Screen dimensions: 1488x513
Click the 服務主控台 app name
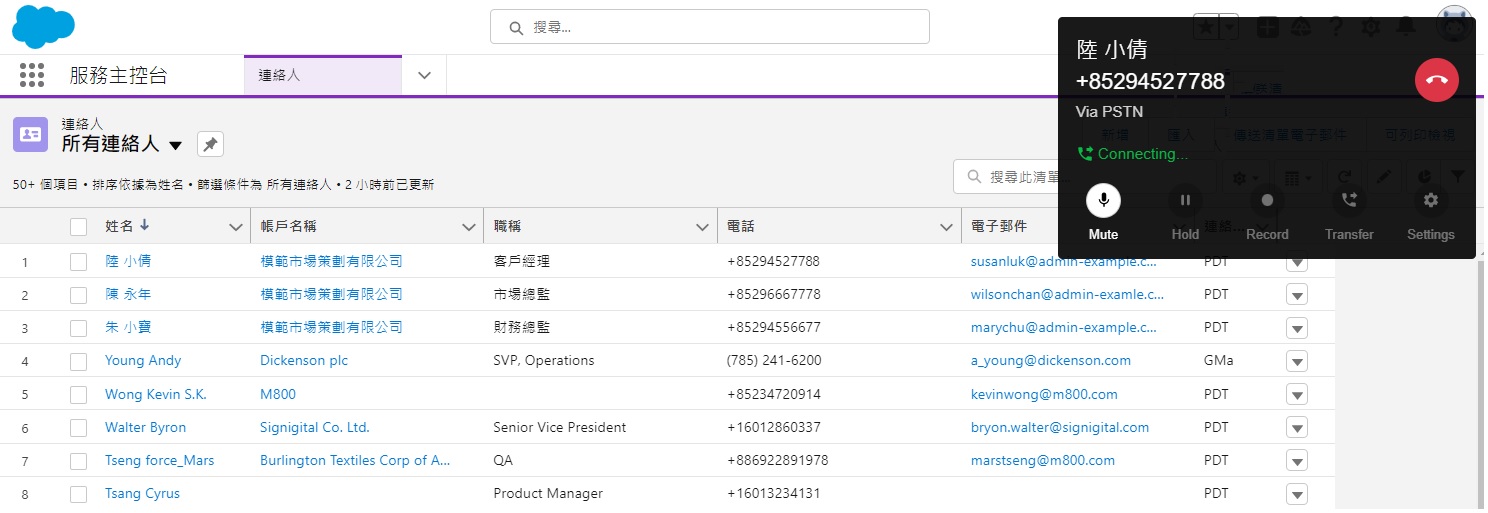pyautogui.click(x=118, y=75)
